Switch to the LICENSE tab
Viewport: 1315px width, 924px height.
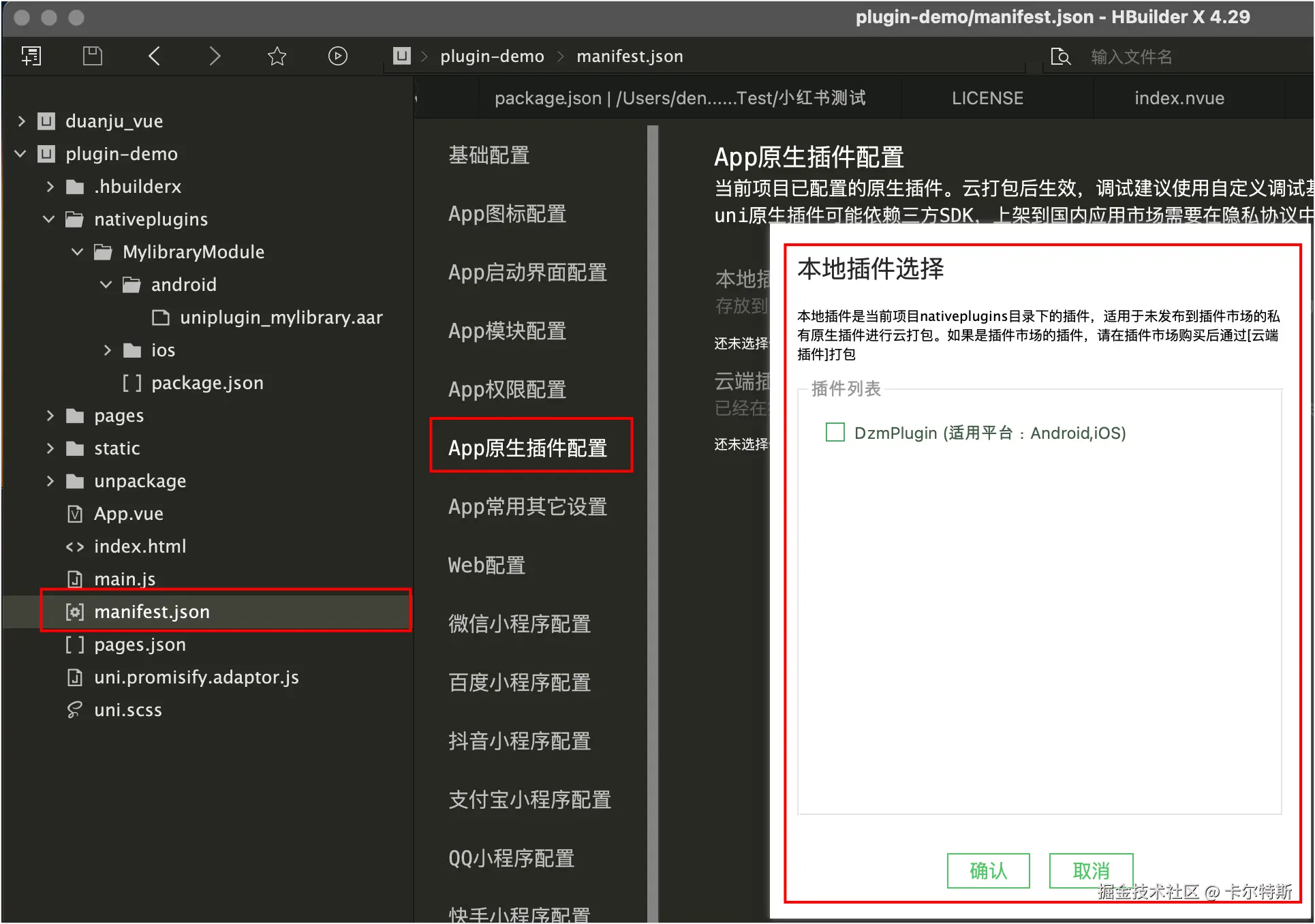[x=987, y=98]
